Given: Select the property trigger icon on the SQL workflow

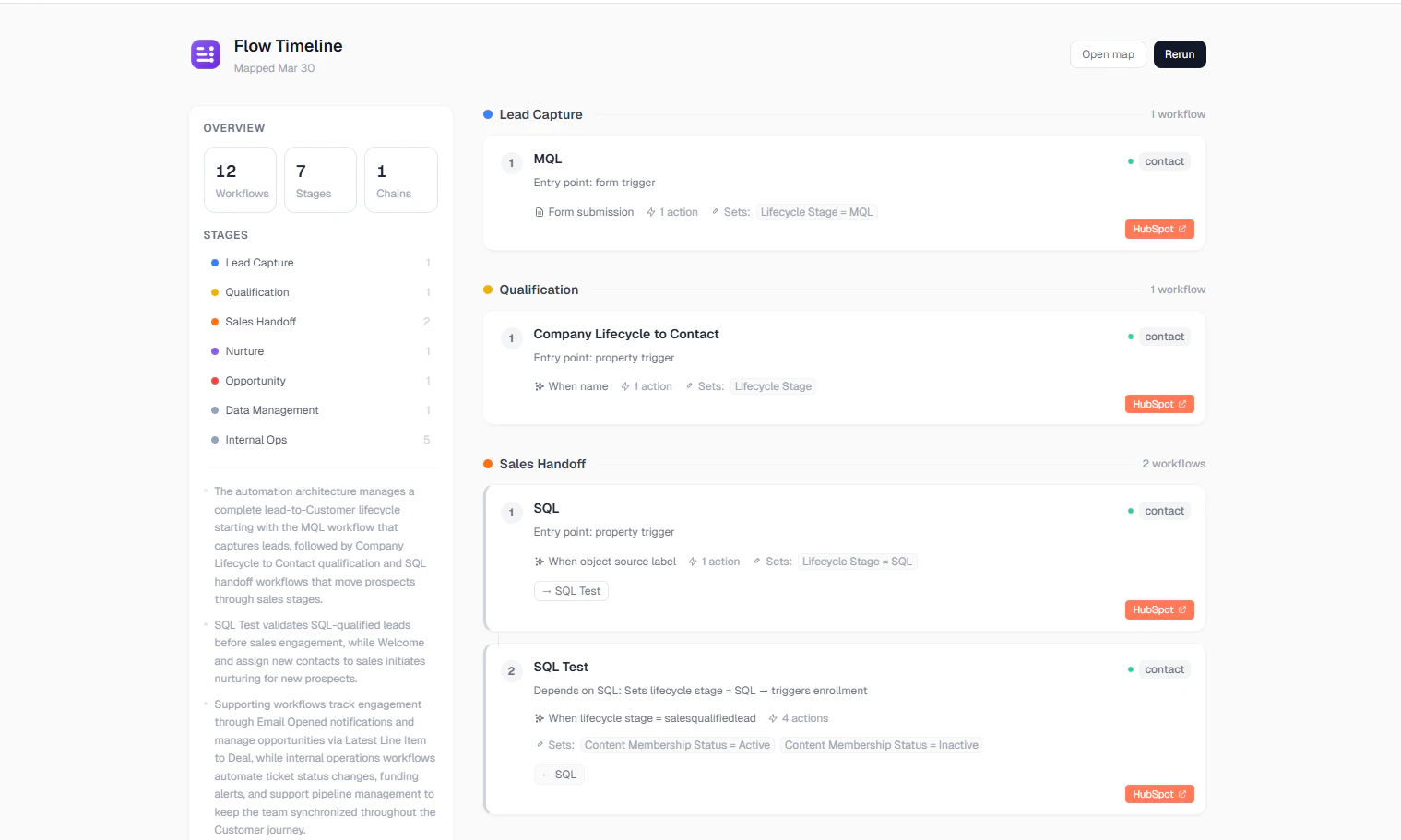Looking at the screenshot, I should (538, 561).
